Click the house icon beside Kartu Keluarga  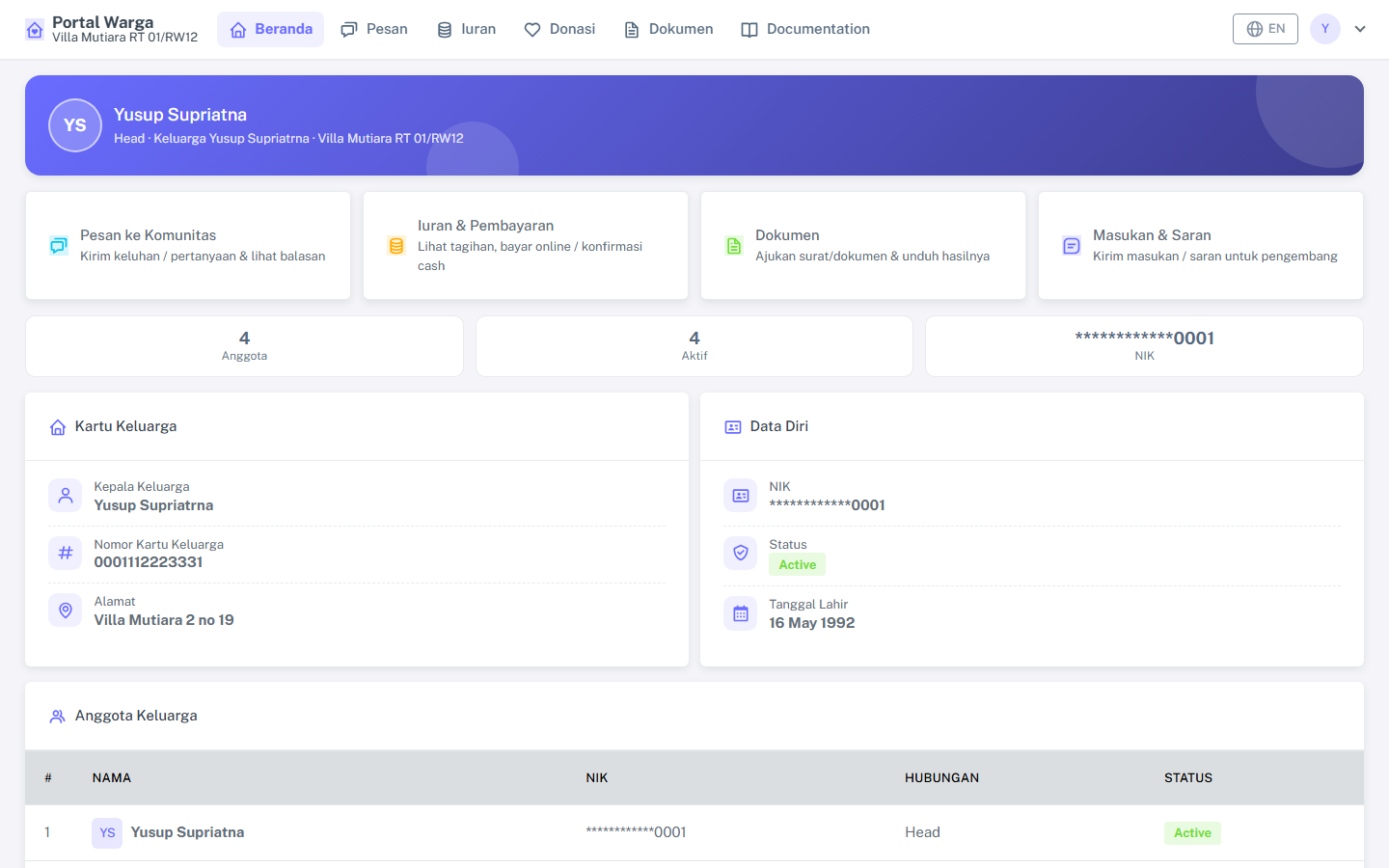58,427
